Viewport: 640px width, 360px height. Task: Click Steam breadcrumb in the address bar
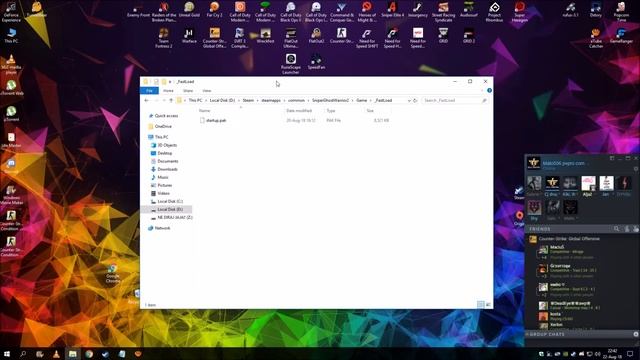(248, 100)
